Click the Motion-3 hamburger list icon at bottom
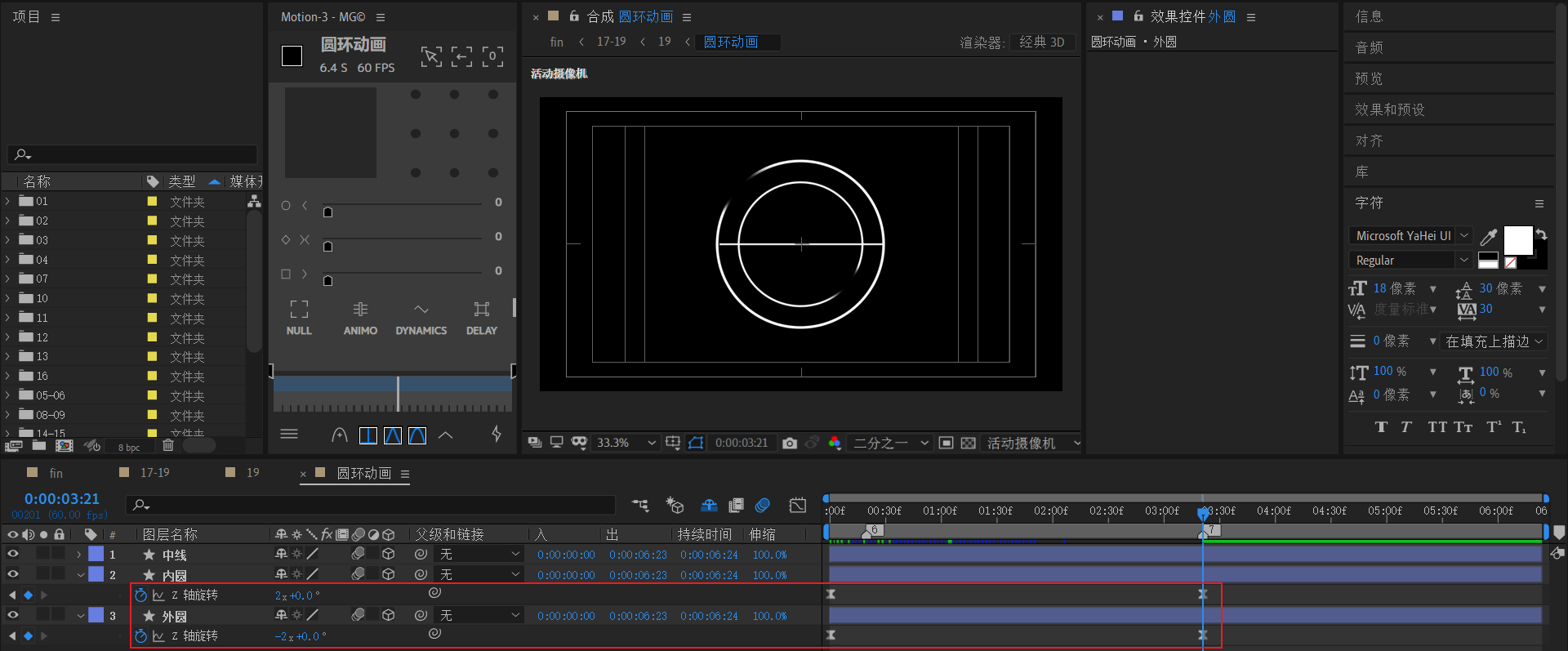This screenshot has height=651, width=1568. pyautogui.click(x=289, y=435)
